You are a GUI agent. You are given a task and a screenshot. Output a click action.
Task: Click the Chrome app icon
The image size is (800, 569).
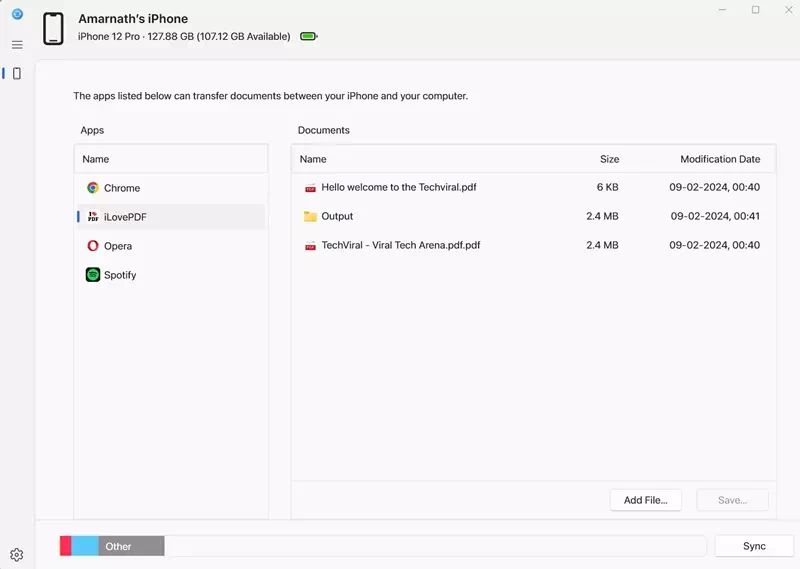tap(93, 188)
